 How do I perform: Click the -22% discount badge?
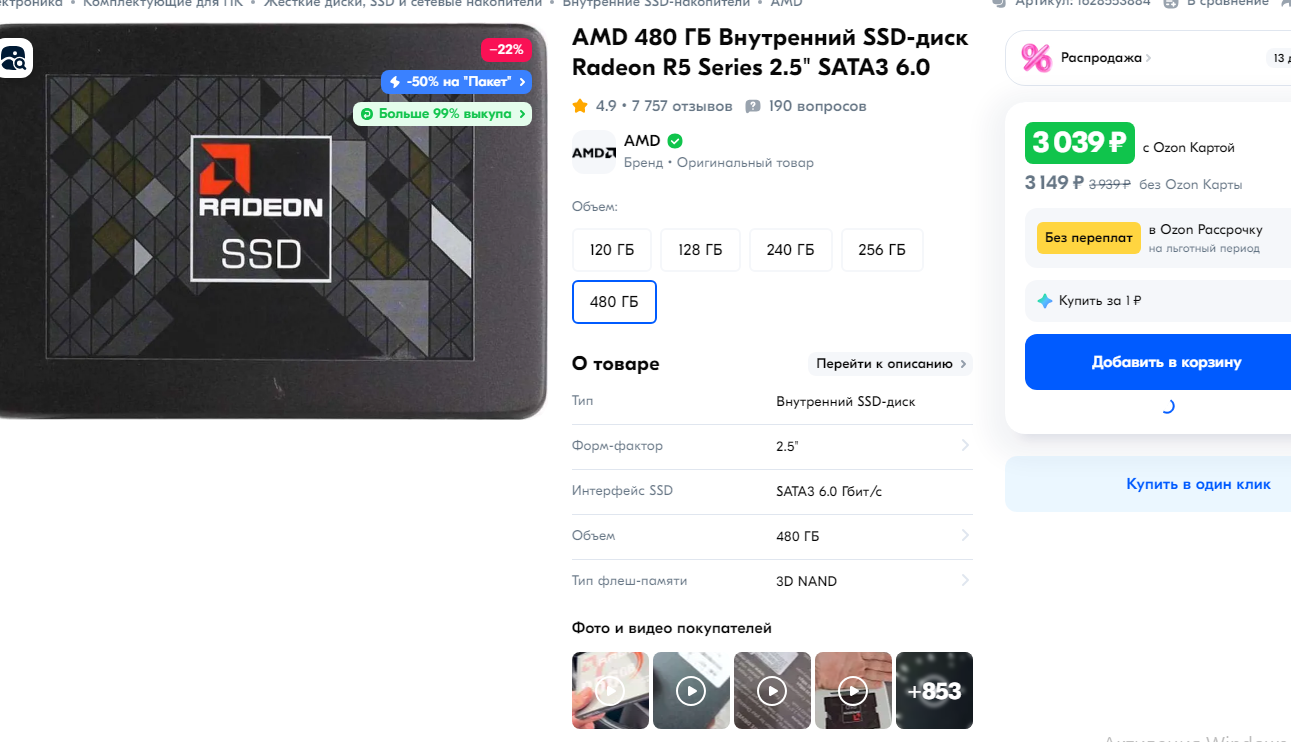[506, 49]
